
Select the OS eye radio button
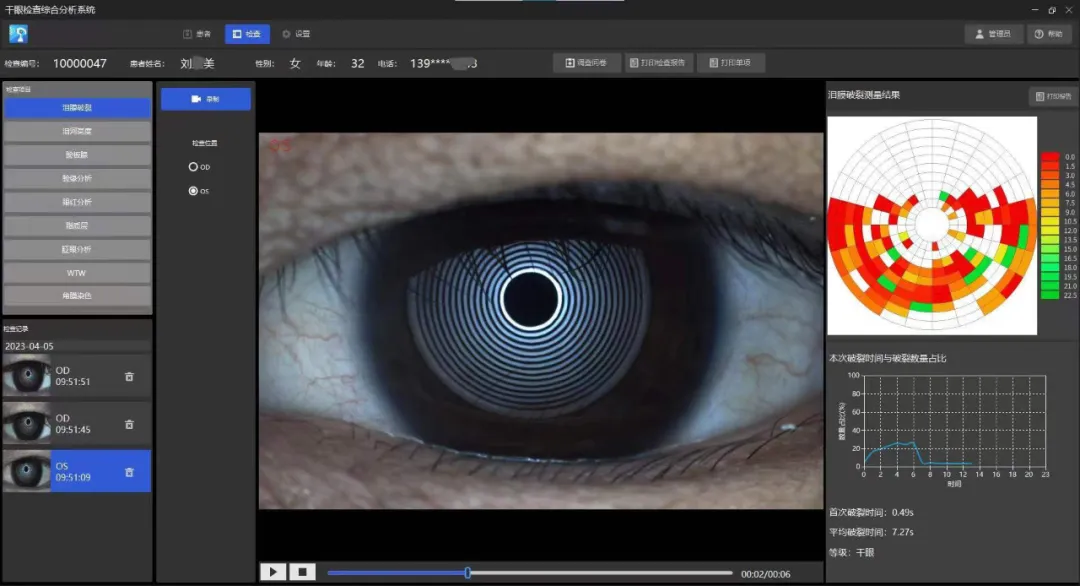(193, 191)
